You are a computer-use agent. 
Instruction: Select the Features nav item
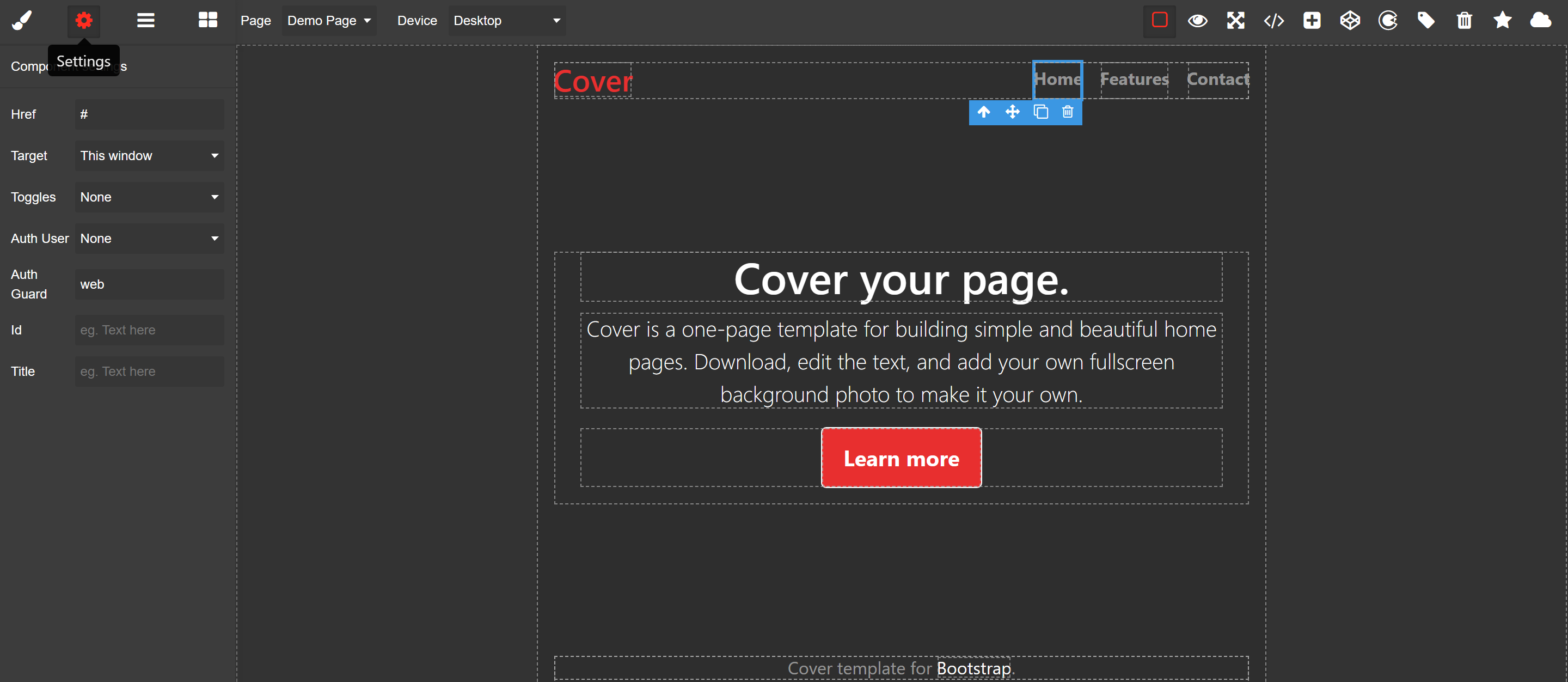(1134, 80)
